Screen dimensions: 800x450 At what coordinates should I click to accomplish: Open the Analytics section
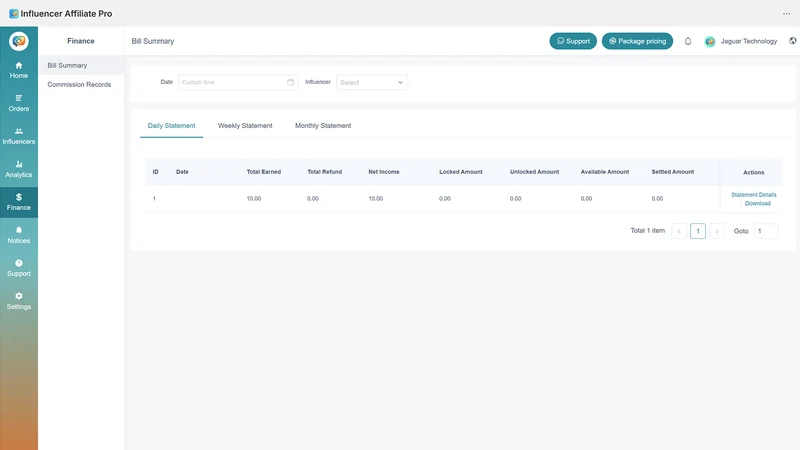point(18,169)
